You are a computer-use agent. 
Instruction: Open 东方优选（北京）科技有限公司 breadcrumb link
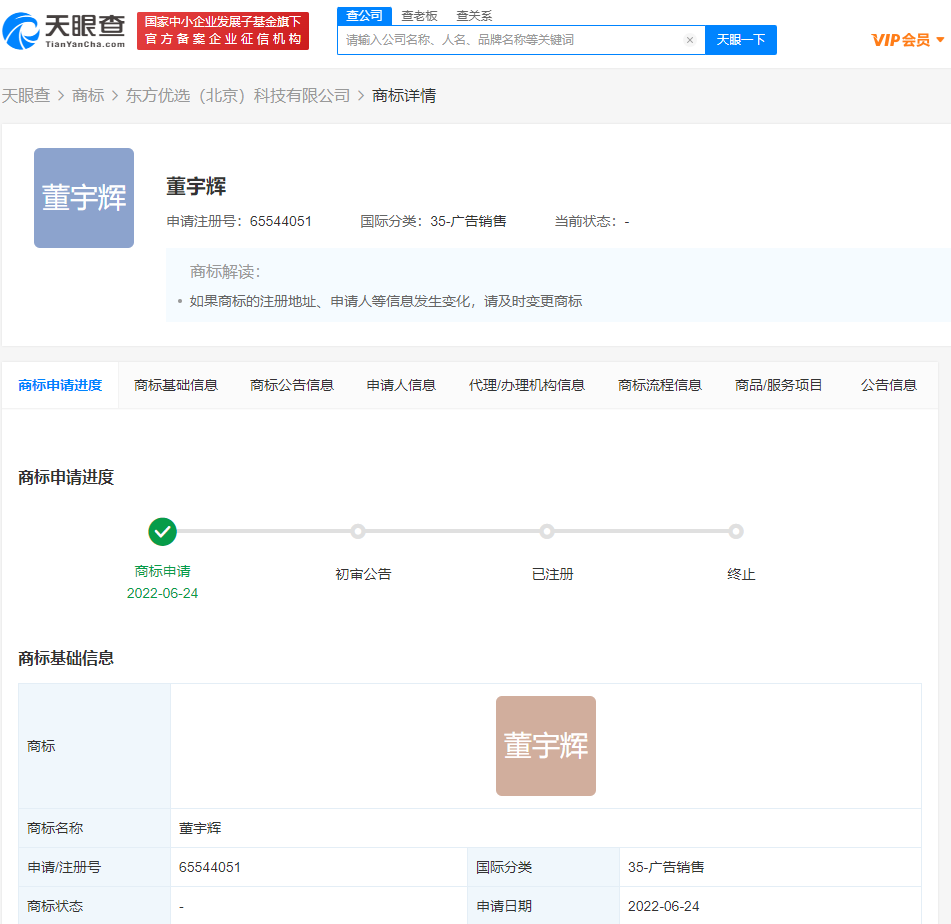pyautogui.click(x=238, y=96)
